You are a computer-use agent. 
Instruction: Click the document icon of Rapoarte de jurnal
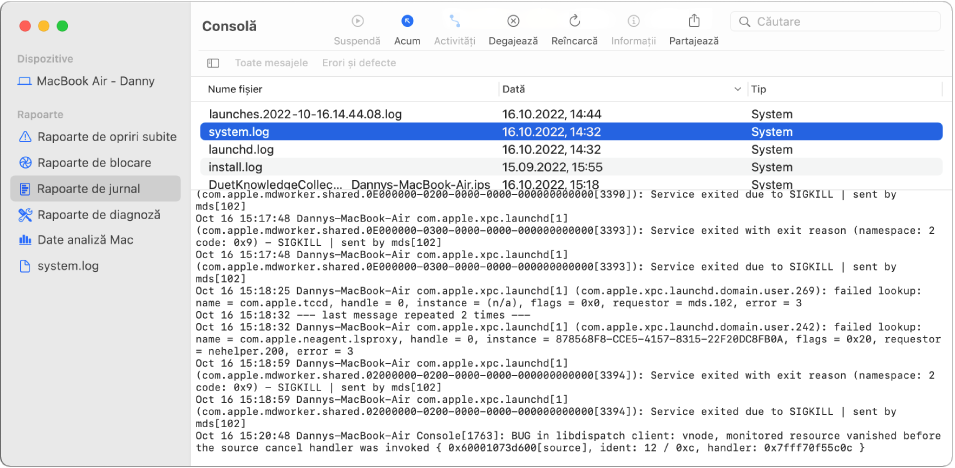pos(25,189)
